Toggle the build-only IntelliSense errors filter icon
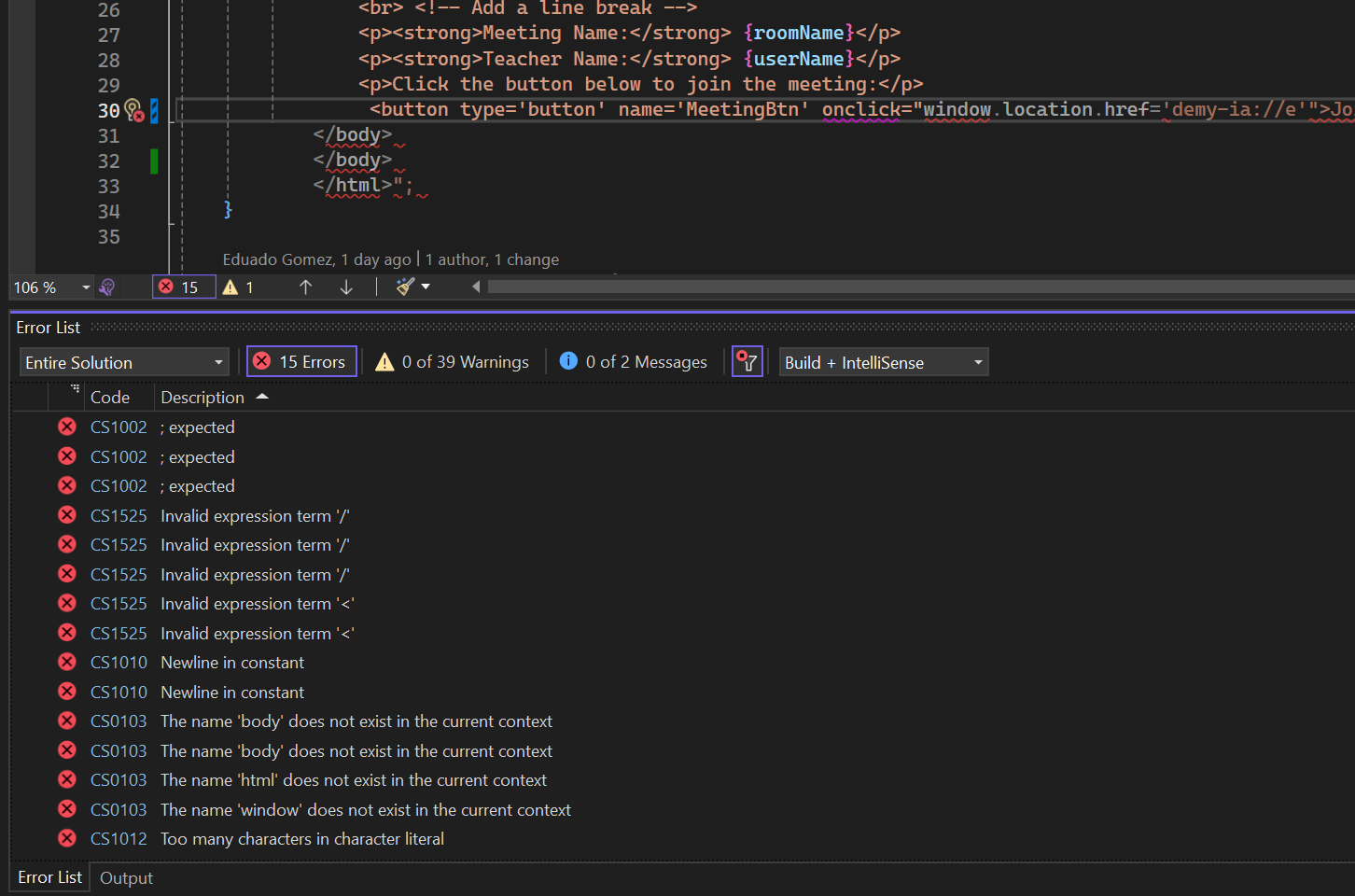The width and height of the screenshot is (1355, 896). (x=747, y=361)
